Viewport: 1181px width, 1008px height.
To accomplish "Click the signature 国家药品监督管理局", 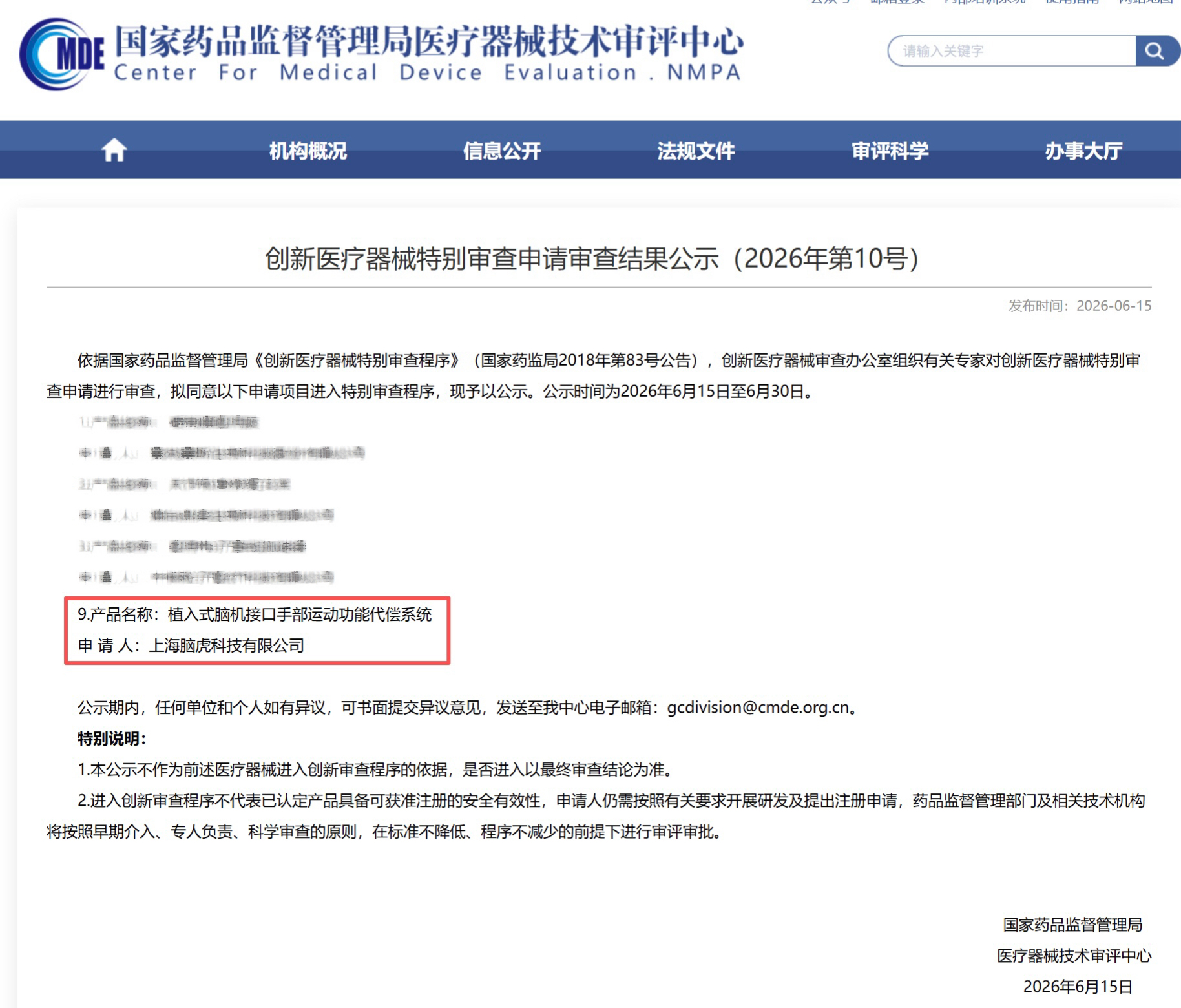I will [x=1072, y=925].
